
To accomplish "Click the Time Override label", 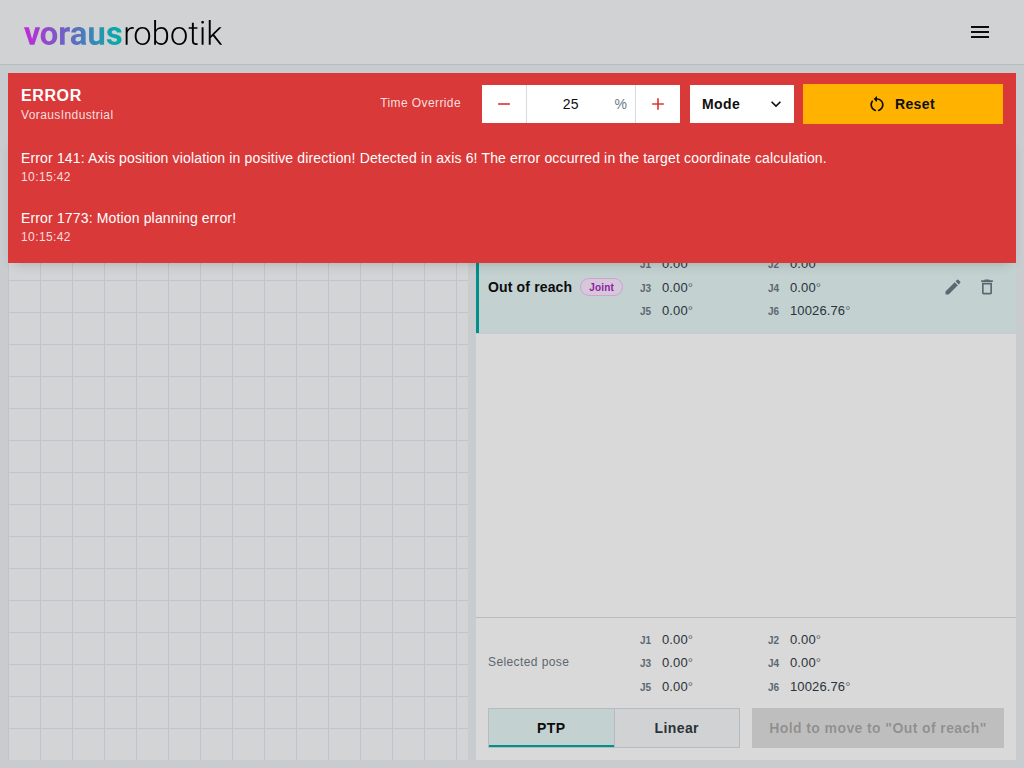I will [420, 103].
